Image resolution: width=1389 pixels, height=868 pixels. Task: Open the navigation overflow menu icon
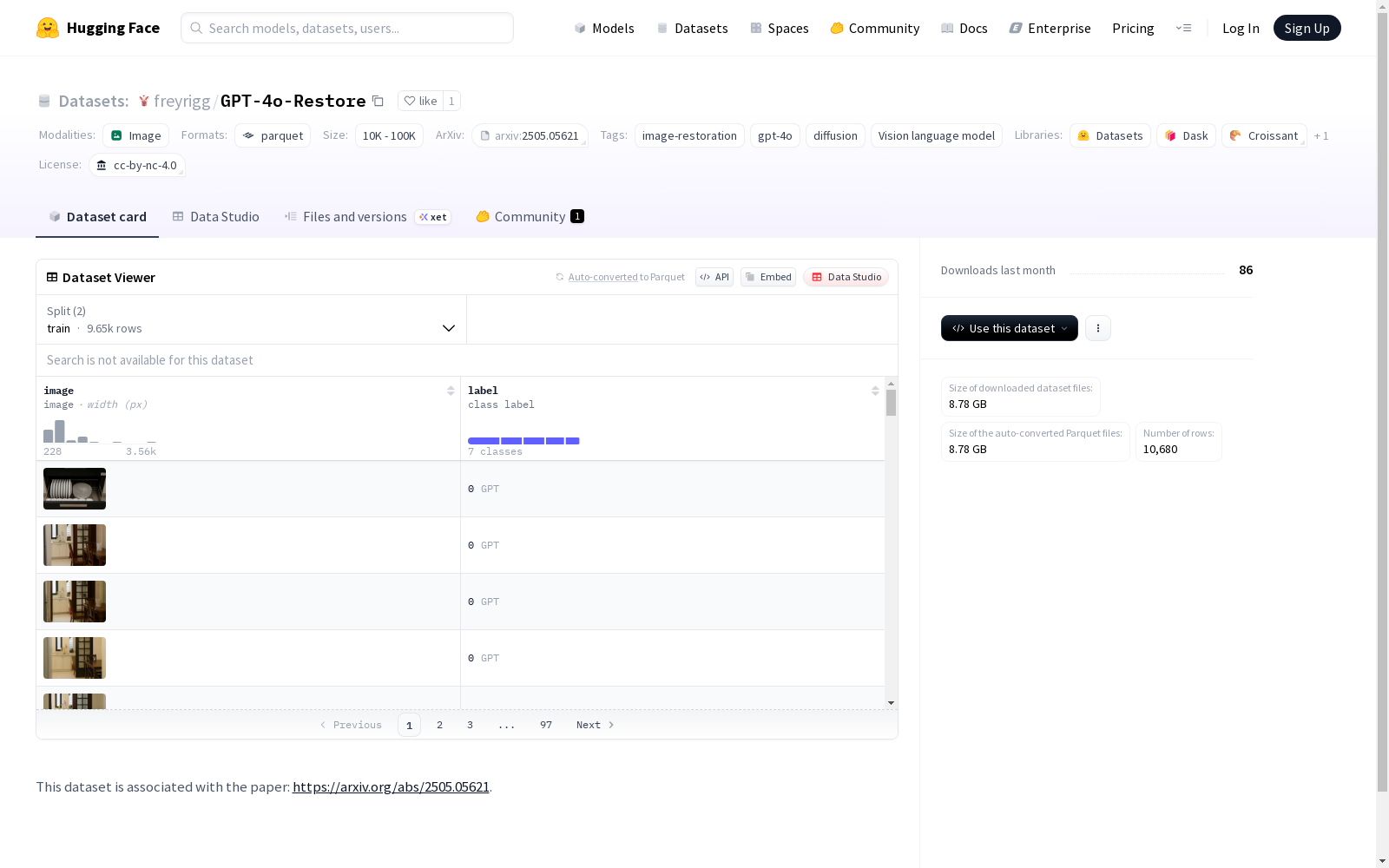tap(1183, 28)
